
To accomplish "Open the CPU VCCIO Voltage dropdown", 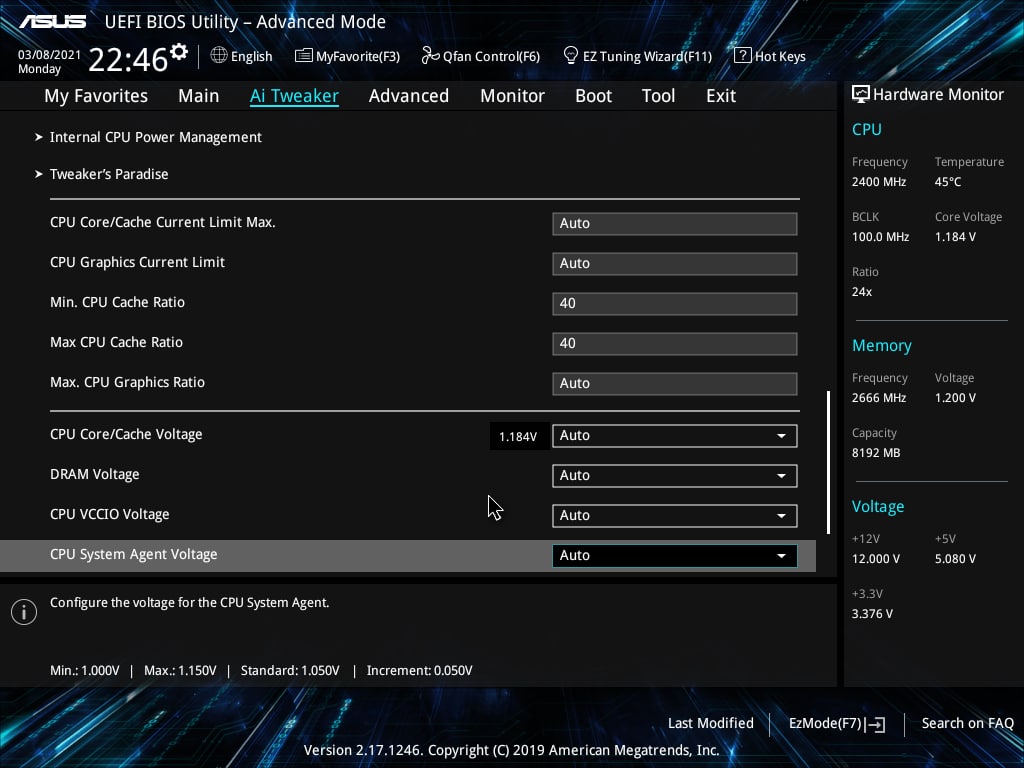I will point(675,515).
